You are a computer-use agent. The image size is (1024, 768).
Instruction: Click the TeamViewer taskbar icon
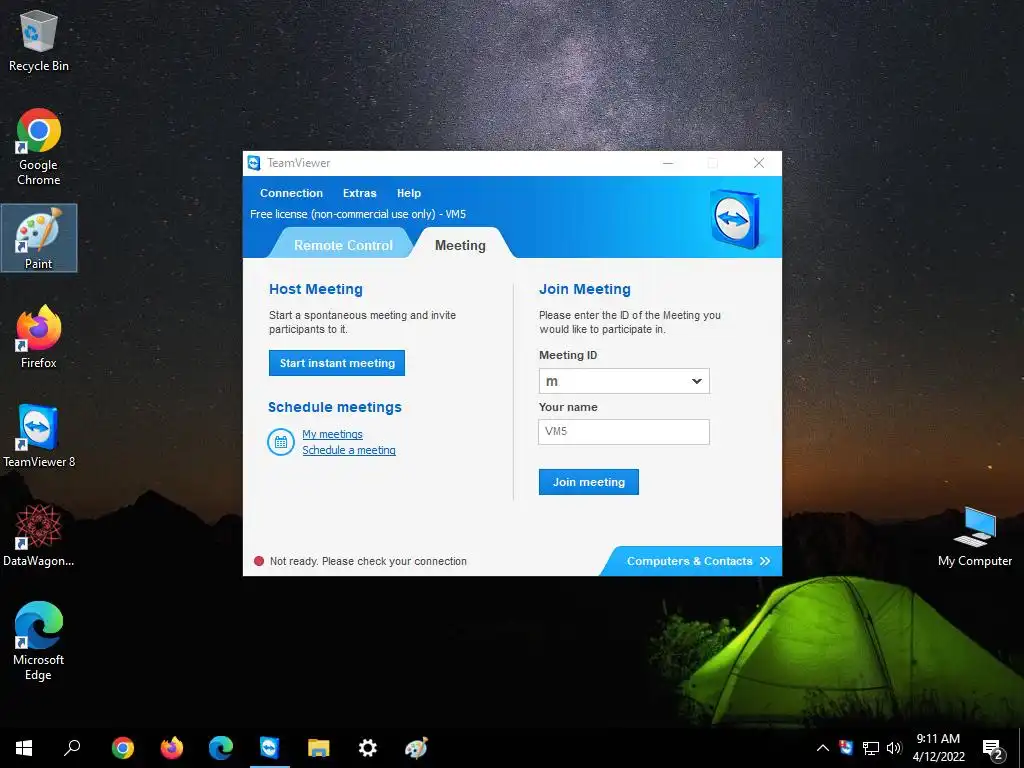point(270,748)
